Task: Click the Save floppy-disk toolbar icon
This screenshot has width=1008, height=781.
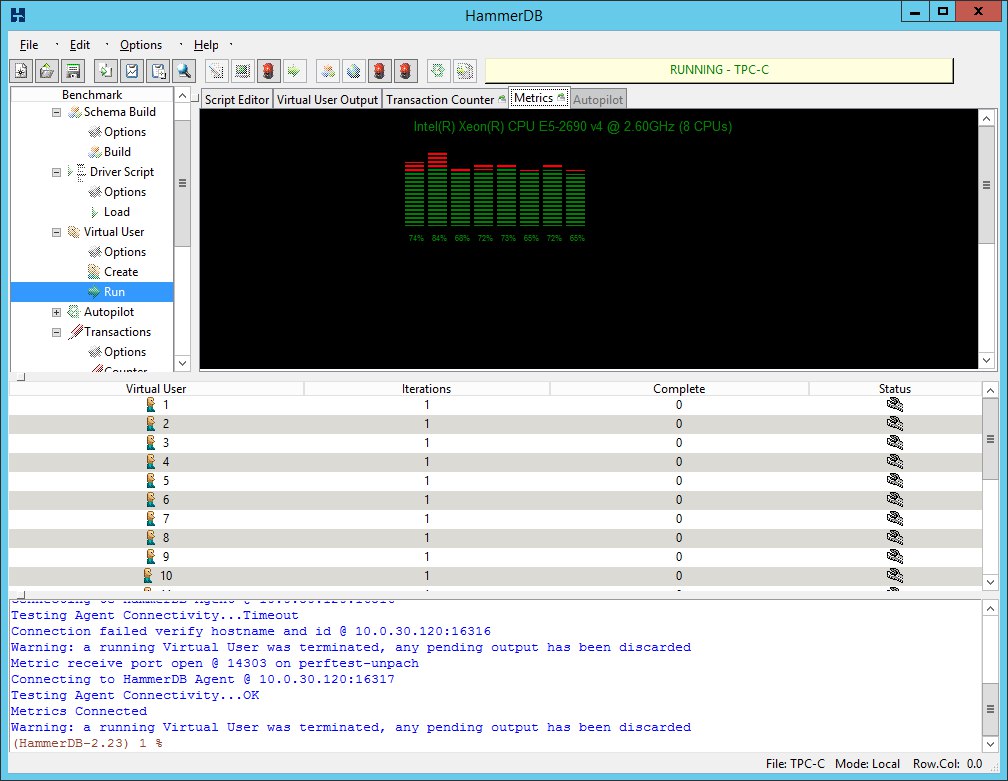Action: (x=73, y=71)
